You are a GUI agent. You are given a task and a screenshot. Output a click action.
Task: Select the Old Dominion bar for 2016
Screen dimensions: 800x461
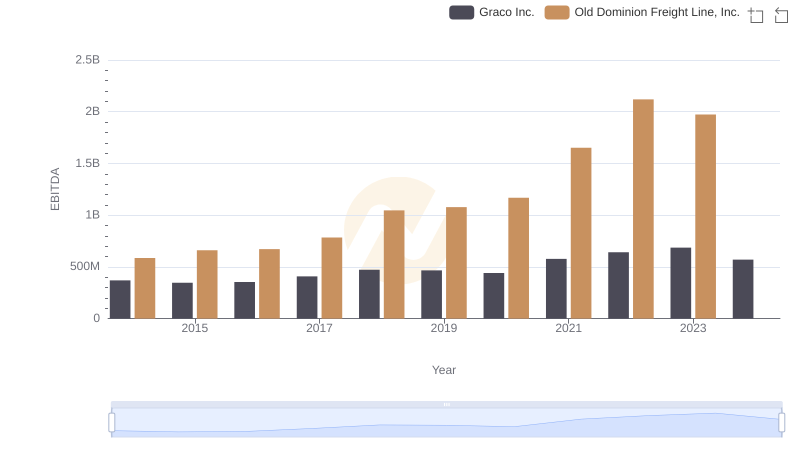click(x=269, y=284)
